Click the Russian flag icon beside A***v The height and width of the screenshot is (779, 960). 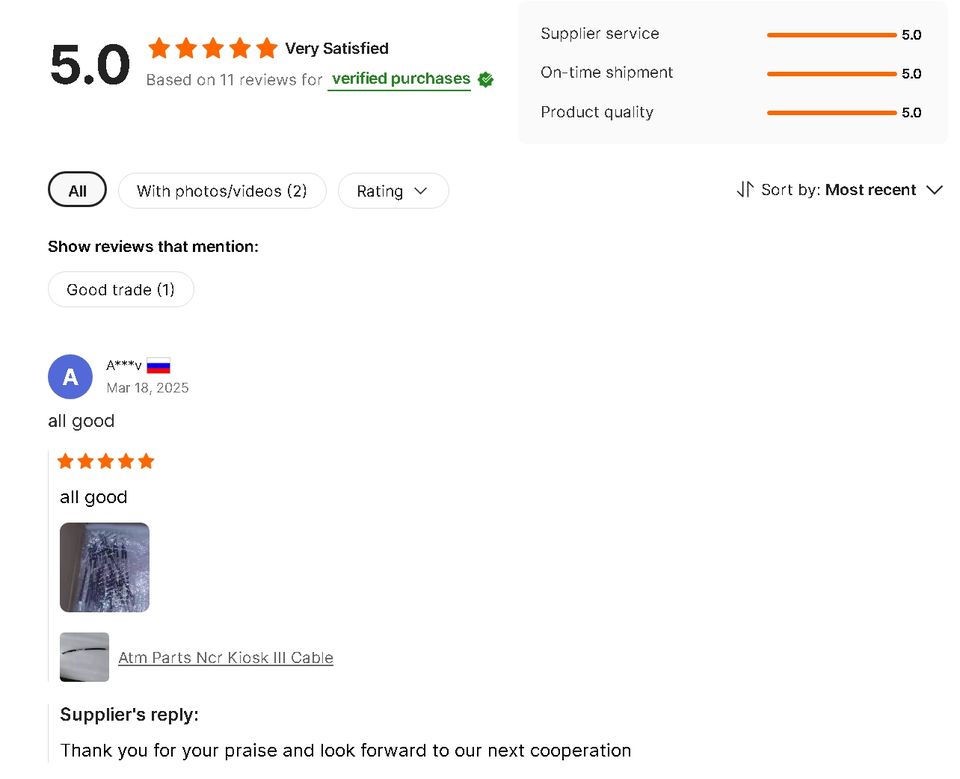(158, 366)
